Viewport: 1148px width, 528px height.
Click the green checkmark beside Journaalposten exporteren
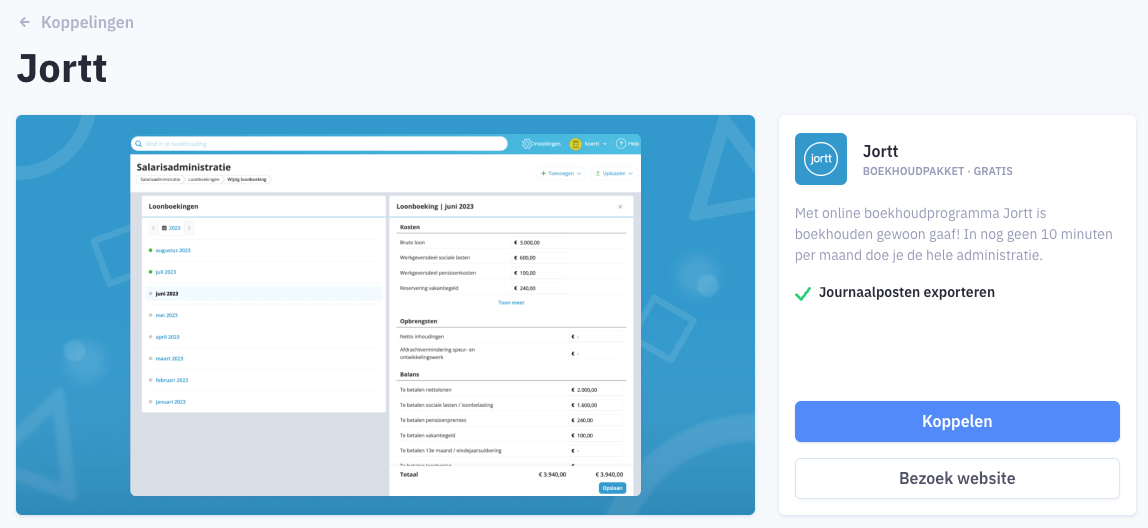[803, 293]
